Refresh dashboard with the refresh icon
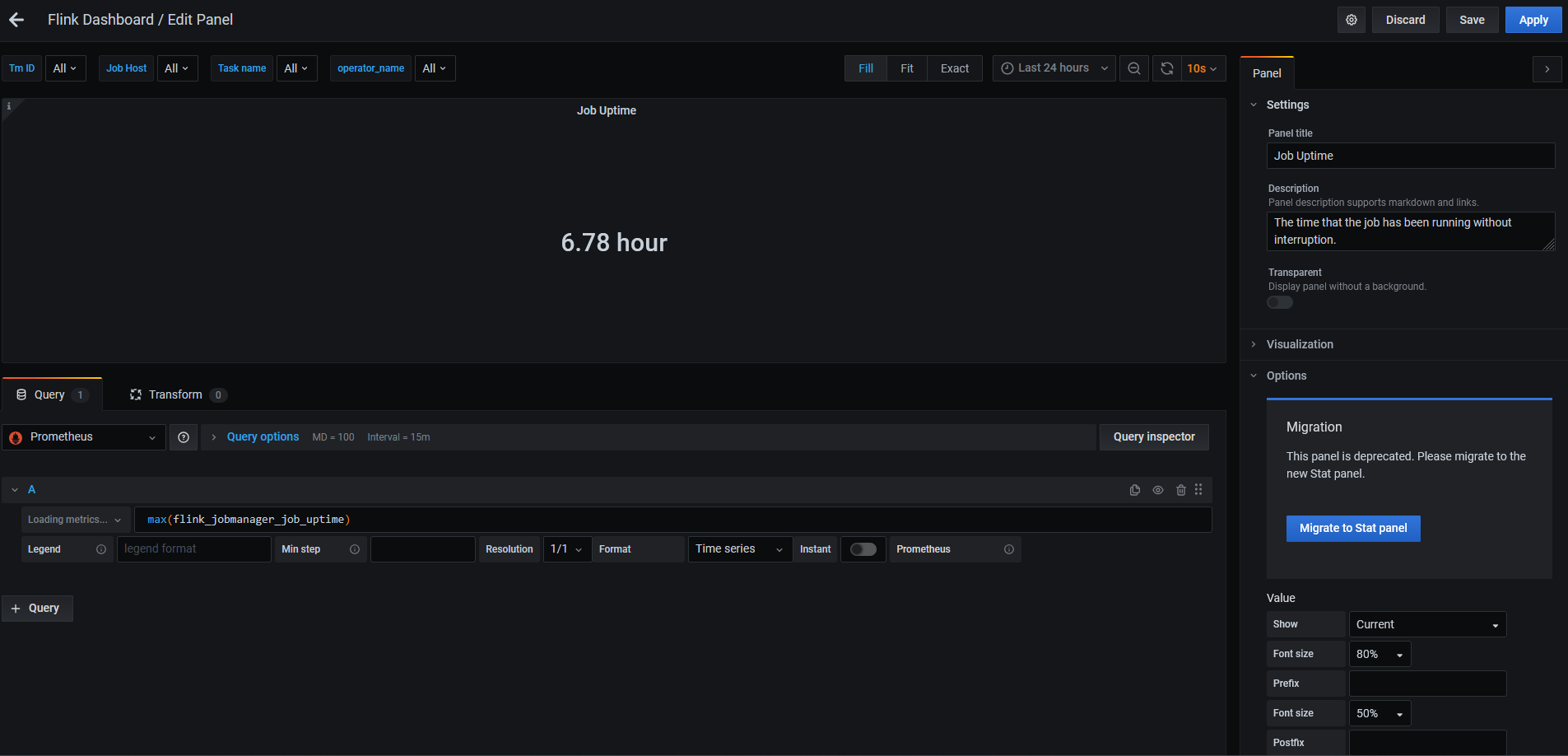Screen dimensions: 1568x756 pyautogui.click(x=1167, y=68)
